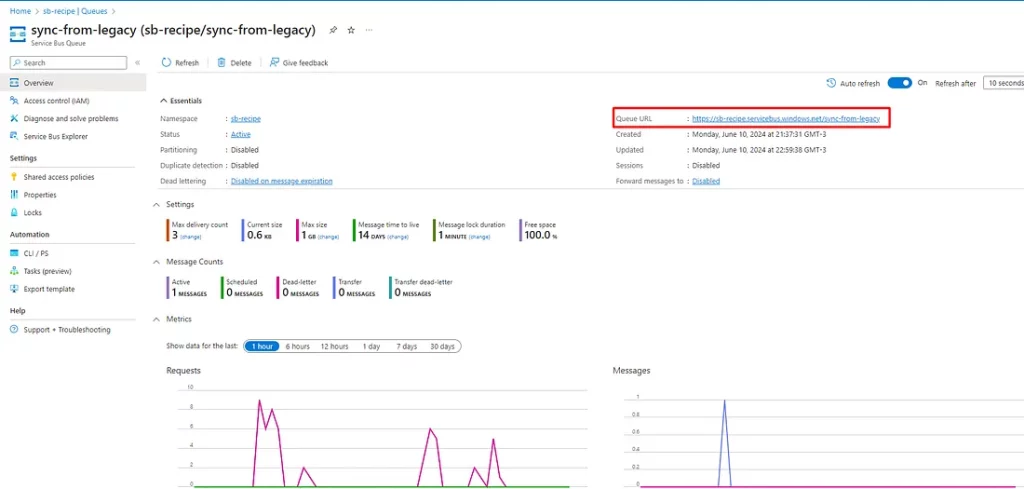Click the Shared access policies key icon
1024x489 pixels.
pyautogui.click(x=15, y=177)
